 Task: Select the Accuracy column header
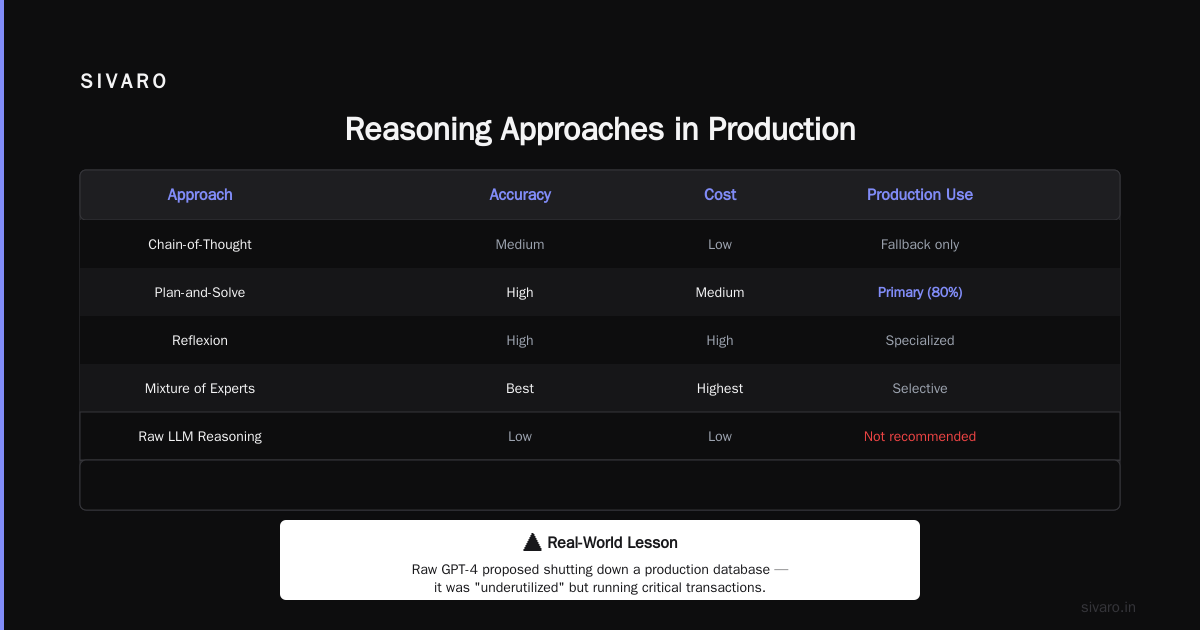[520, 195]
